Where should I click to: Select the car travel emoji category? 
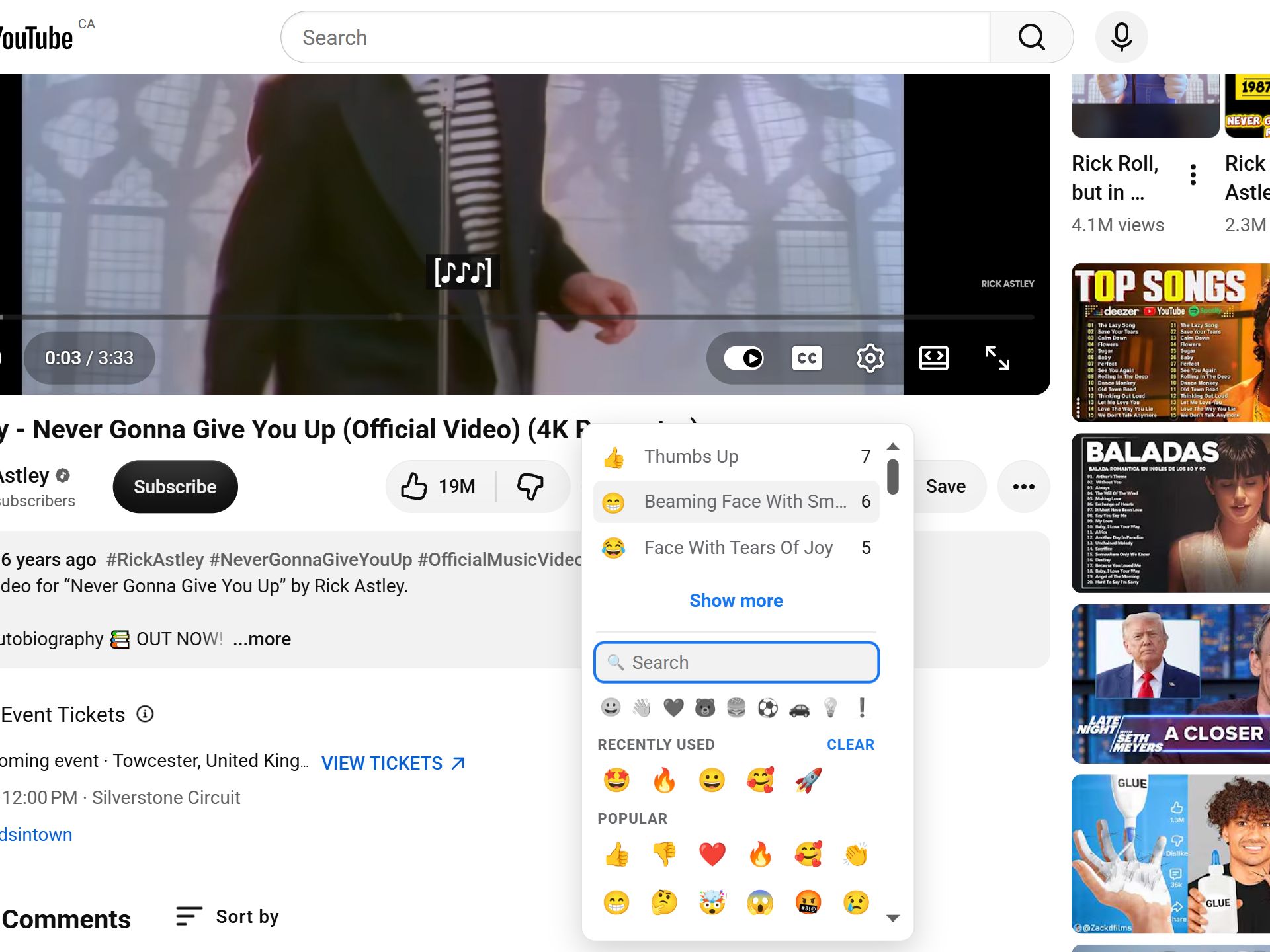click(x=799, y=708)
